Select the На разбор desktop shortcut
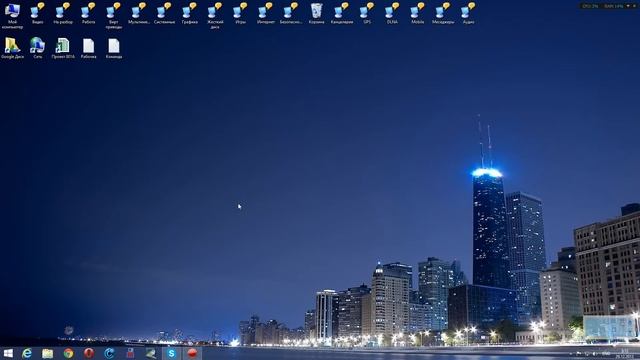The width and height of the screenshot is (640, 360). (63, 13)
